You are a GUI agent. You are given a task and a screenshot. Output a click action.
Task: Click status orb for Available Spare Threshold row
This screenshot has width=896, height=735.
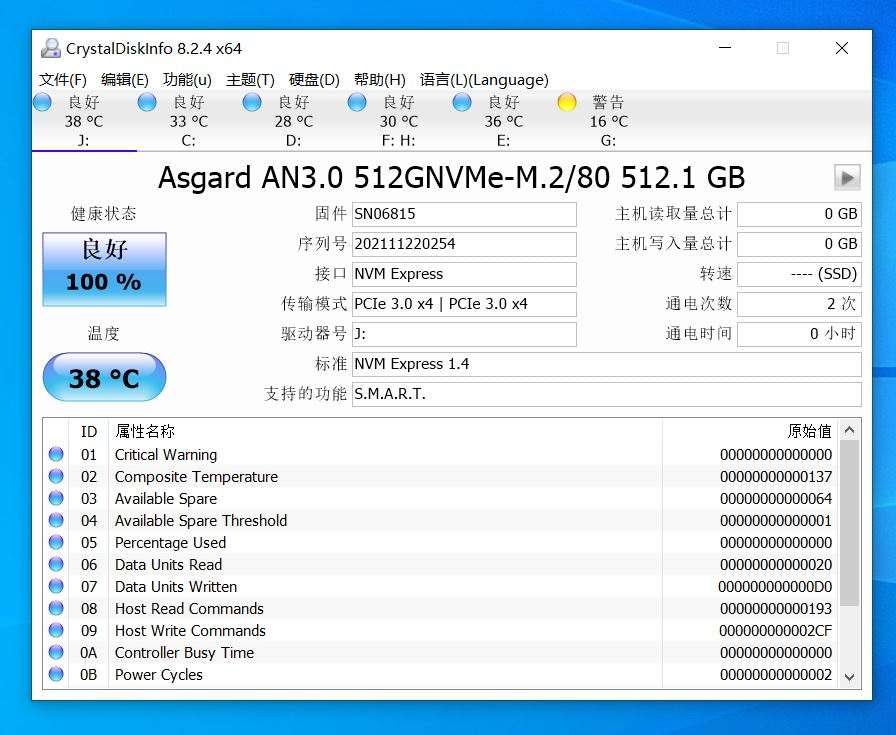pyautogui.click(x=56, y=520)
